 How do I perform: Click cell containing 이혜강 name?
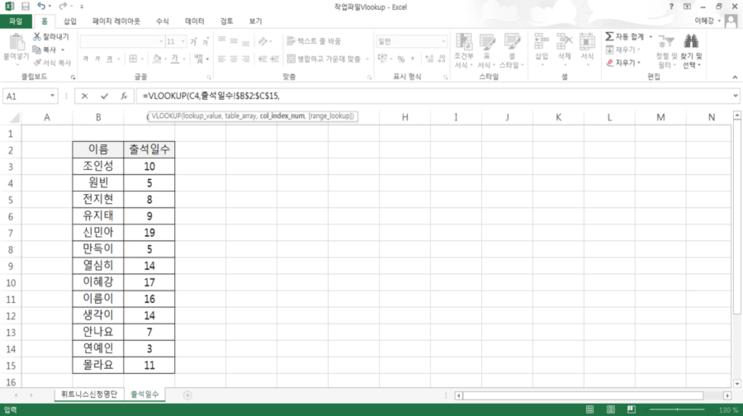click(98, 282)
